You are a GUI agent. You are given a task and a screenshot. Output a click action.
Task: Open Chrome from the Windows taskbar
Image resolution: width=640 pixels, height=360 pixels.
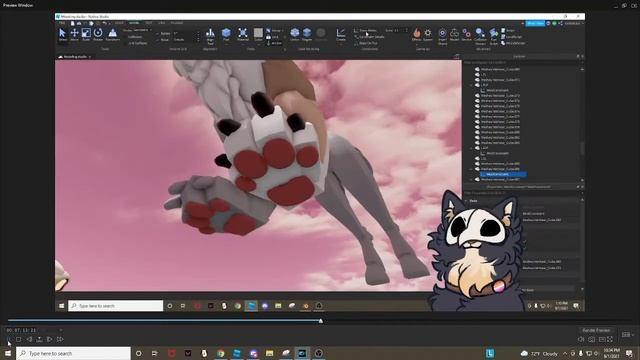pyautogui.click(x=220, y=353)
